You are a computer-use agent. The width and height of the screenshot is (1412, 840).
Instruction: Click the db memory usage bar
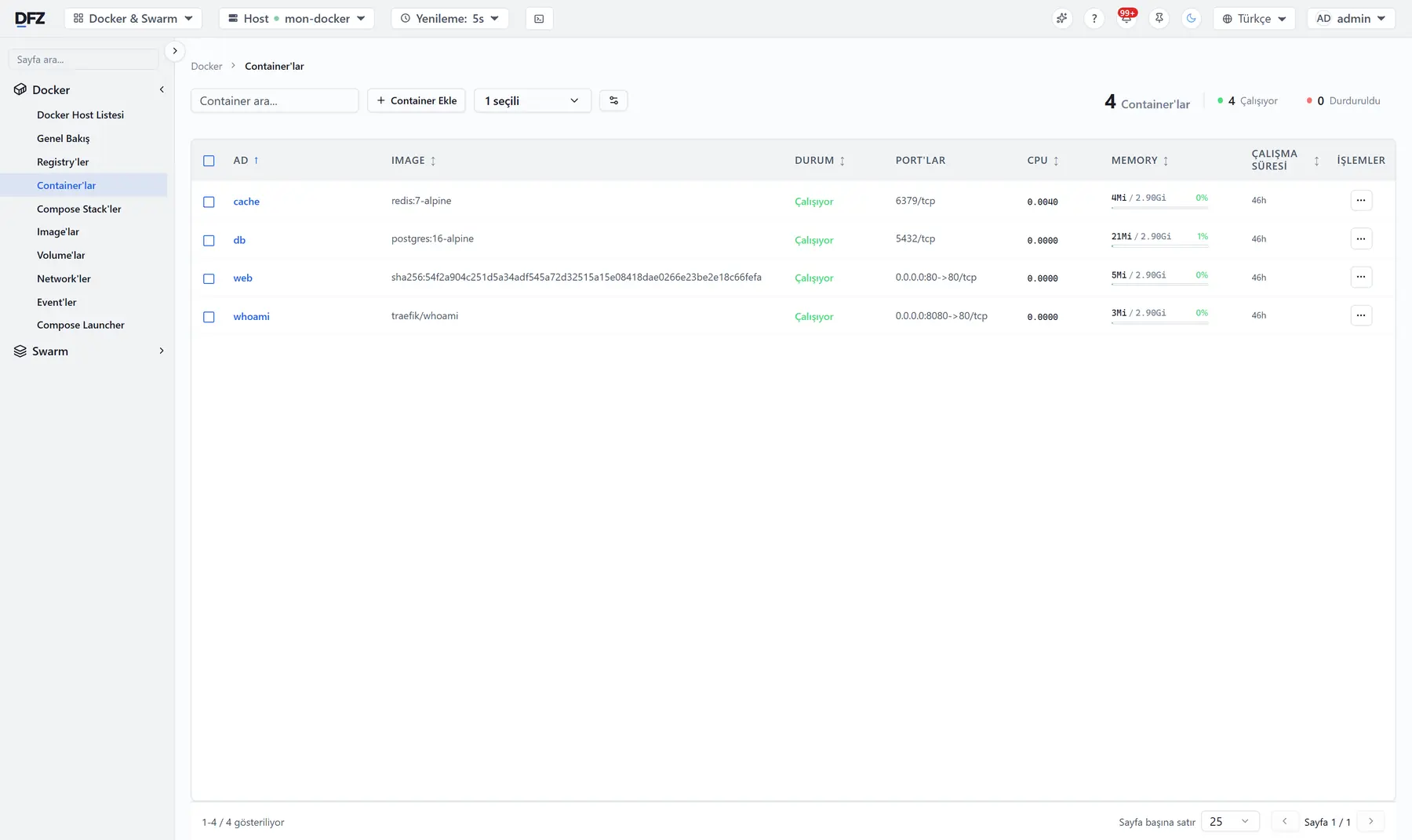(x=1159, y=246)
